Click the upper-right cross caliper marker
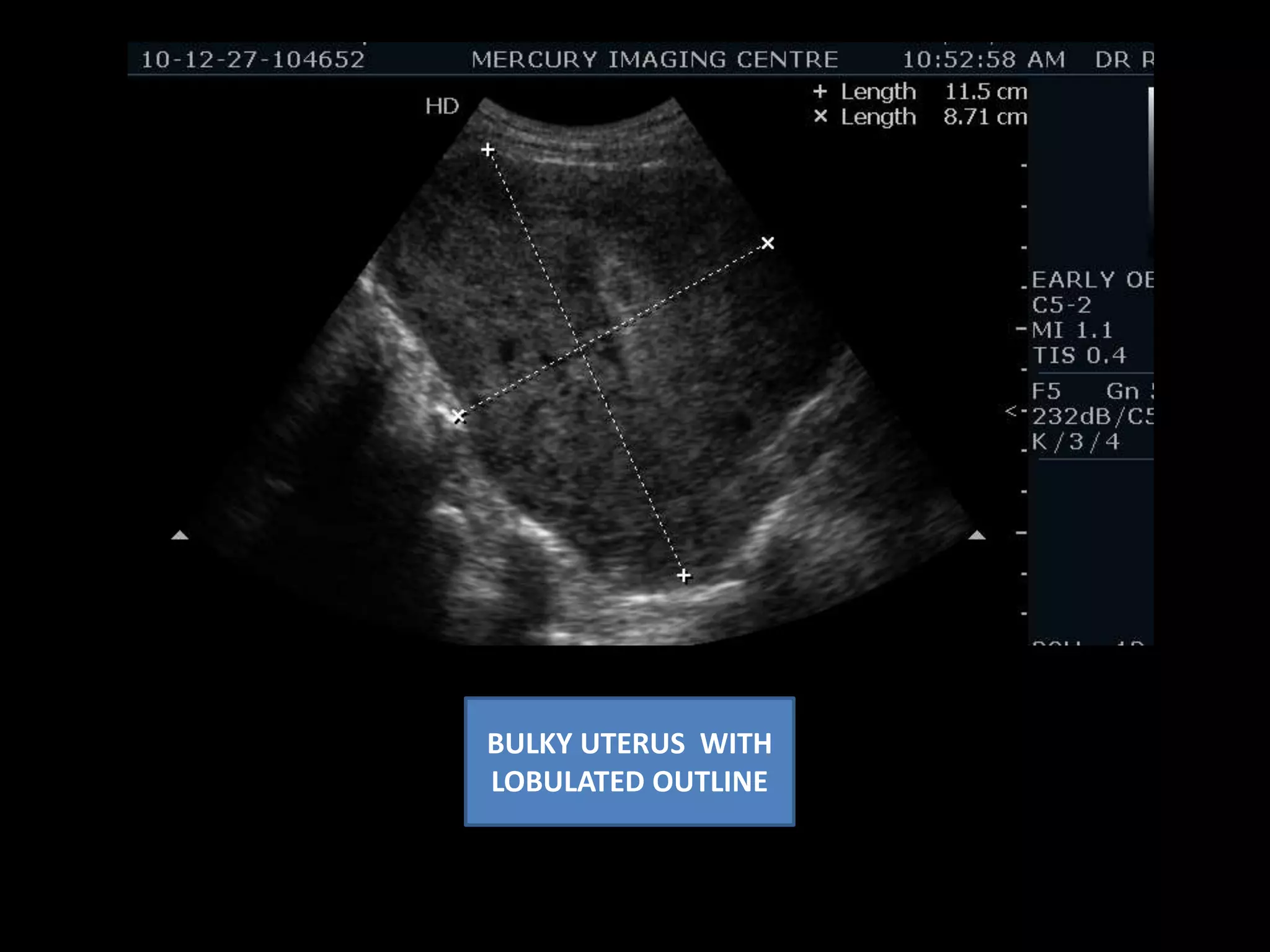Image resolution: width=1270 pixels, height=952 pixels. click(x=768, y=242)
